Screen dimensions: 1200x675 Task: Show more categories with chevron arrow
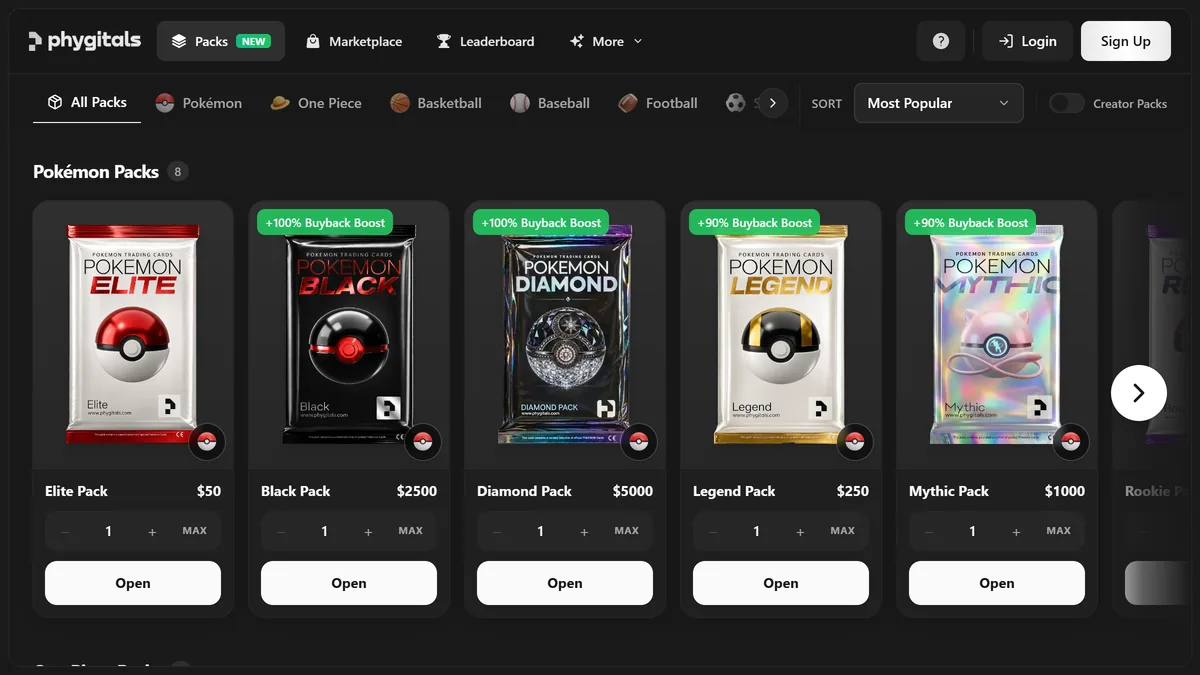coord(772,103)
